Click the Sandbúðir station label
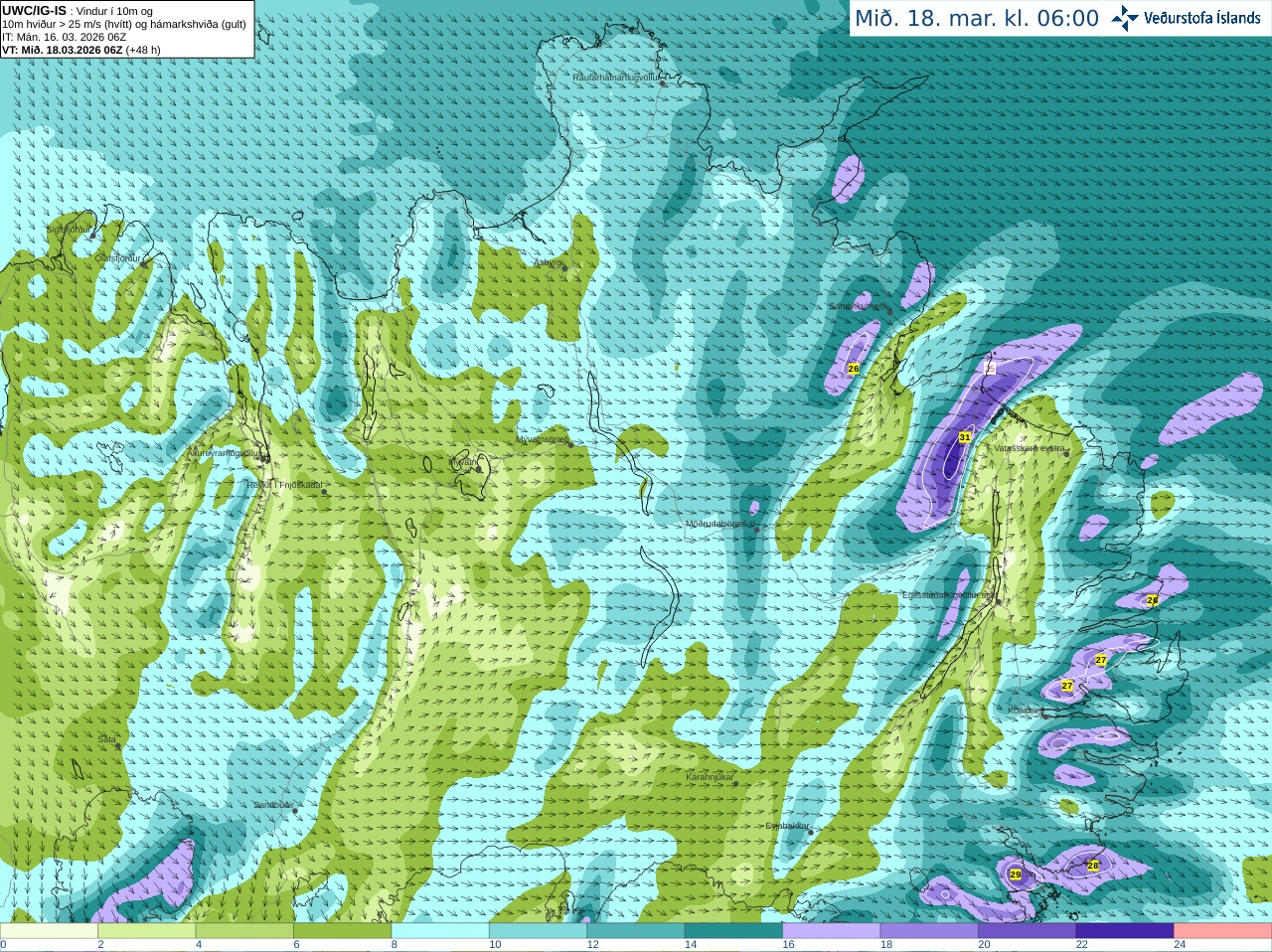The width and height of the screenshot is (1272, 952). (x=272, y=805)
